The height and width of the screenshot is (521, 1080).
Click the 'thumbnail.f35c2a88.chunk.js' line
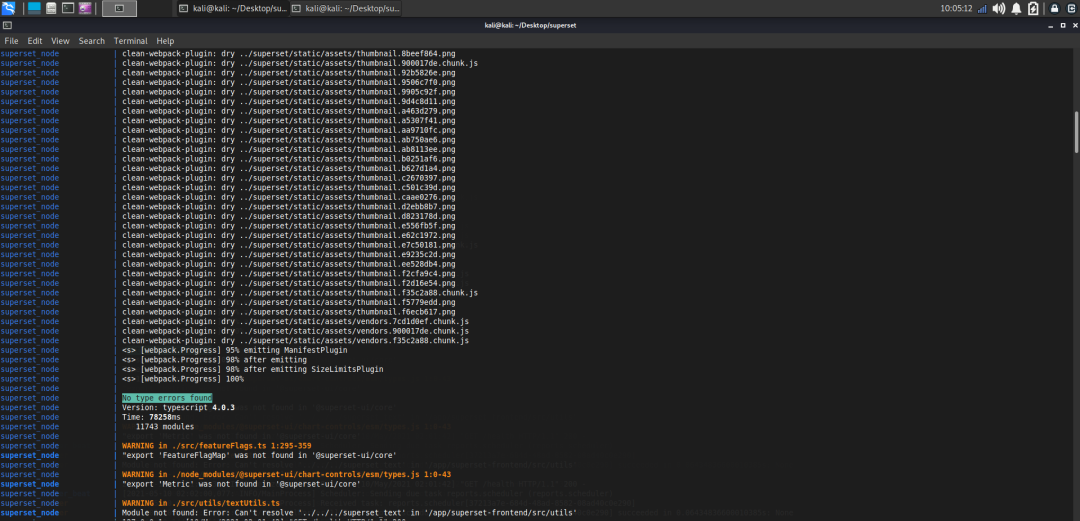pos(300,292)
